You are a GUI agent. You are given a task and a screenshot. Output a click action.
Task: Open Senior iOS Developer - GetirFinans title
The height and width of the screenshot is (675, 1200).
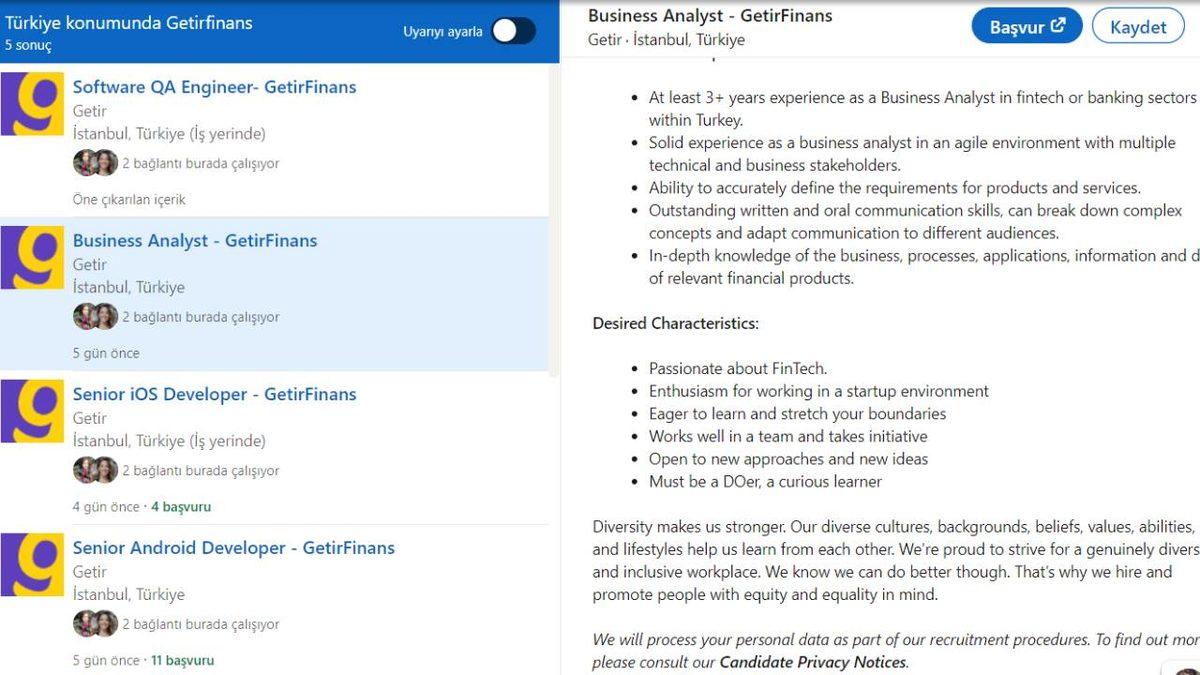[214, 395]
